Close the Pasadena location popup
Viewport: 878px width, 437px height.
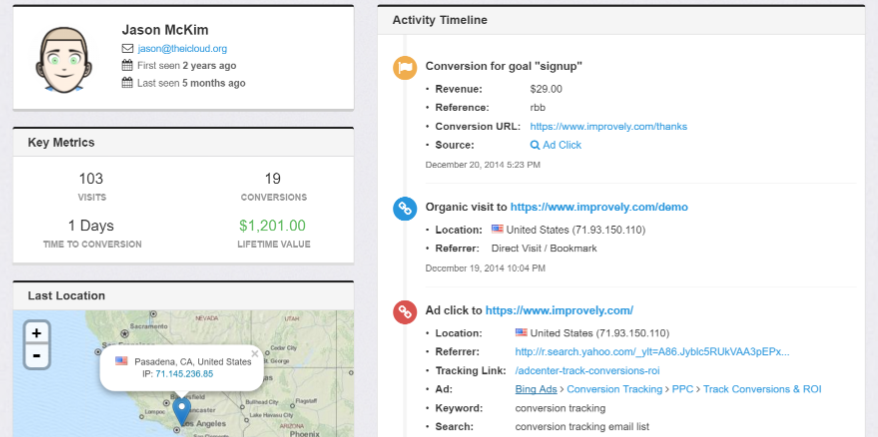(255, 354)
